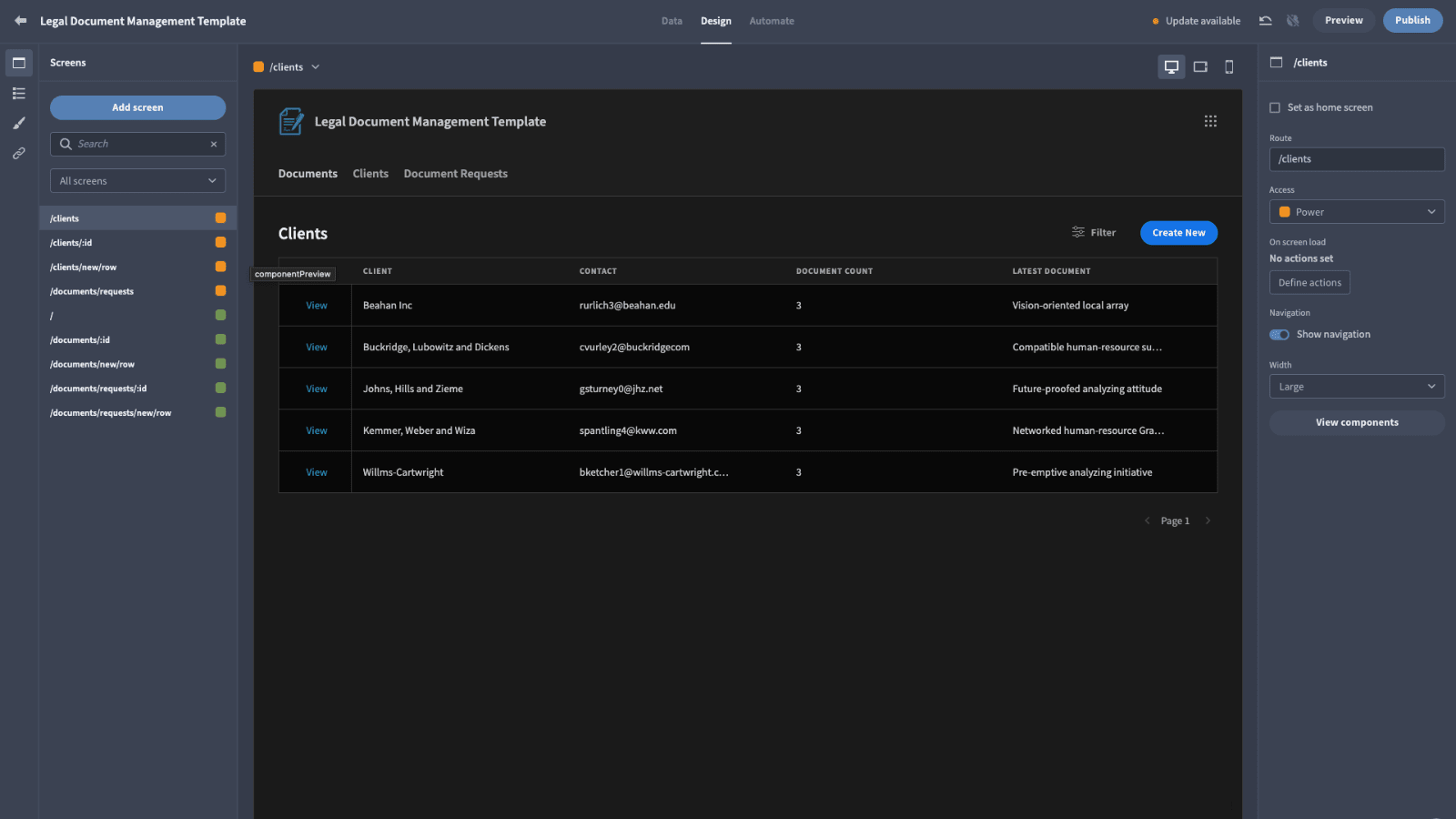Click the undo arrow in top bar
1456x819 pixels.
click(1265, 20)
